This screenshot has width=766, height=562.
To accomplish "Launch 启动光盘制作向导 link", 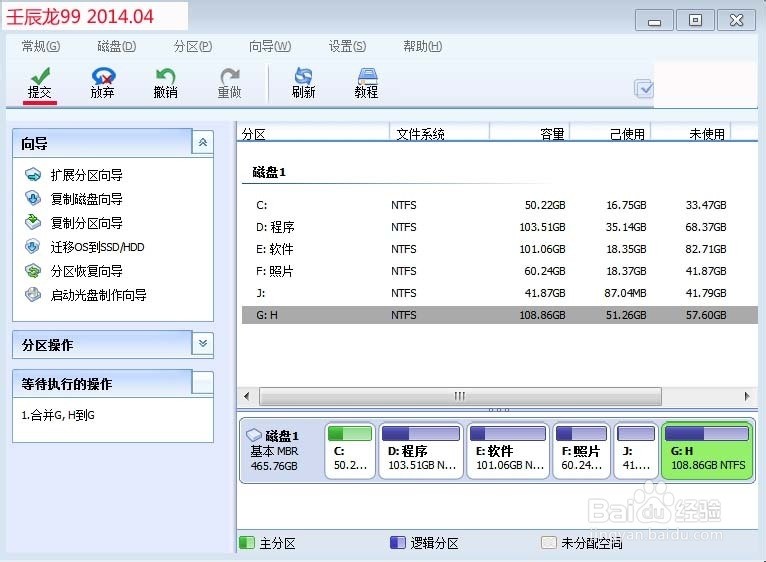I will [x=98, y=295].
